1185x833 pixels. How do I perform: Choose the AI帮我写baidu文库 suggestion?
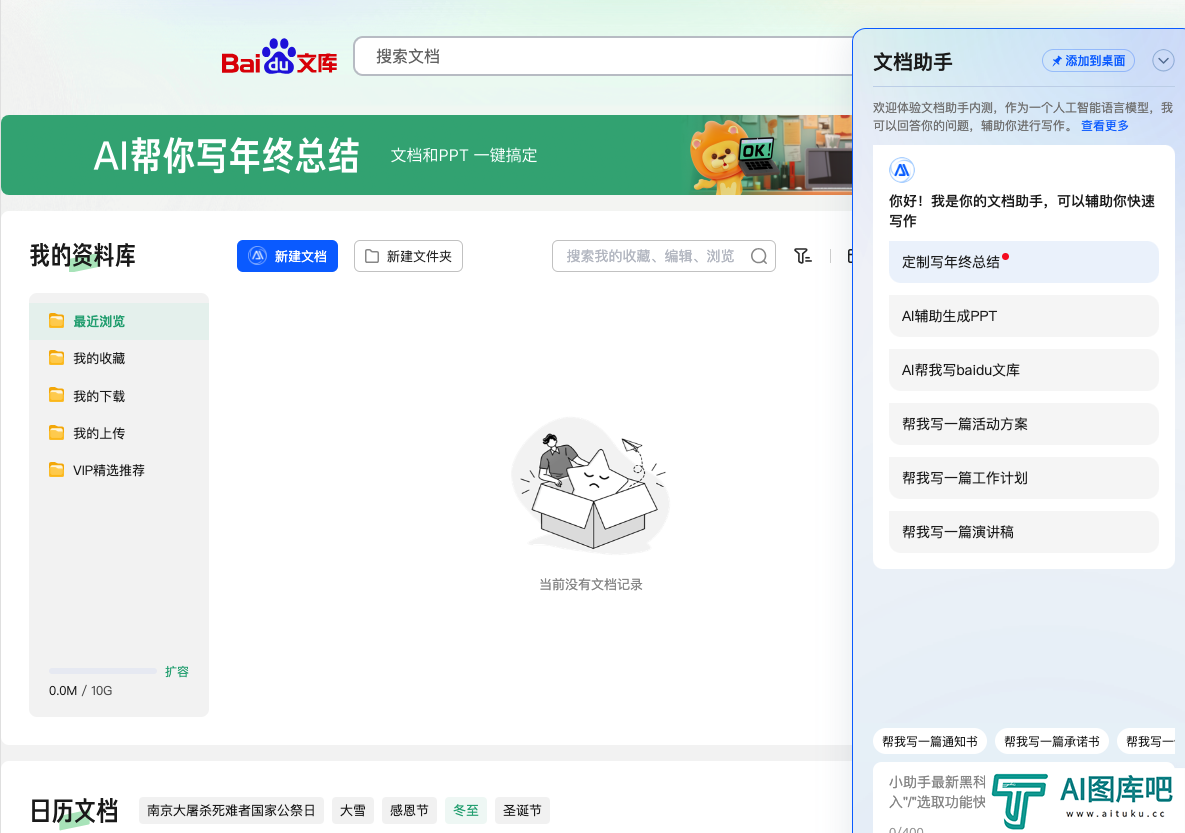(1023, 370)
